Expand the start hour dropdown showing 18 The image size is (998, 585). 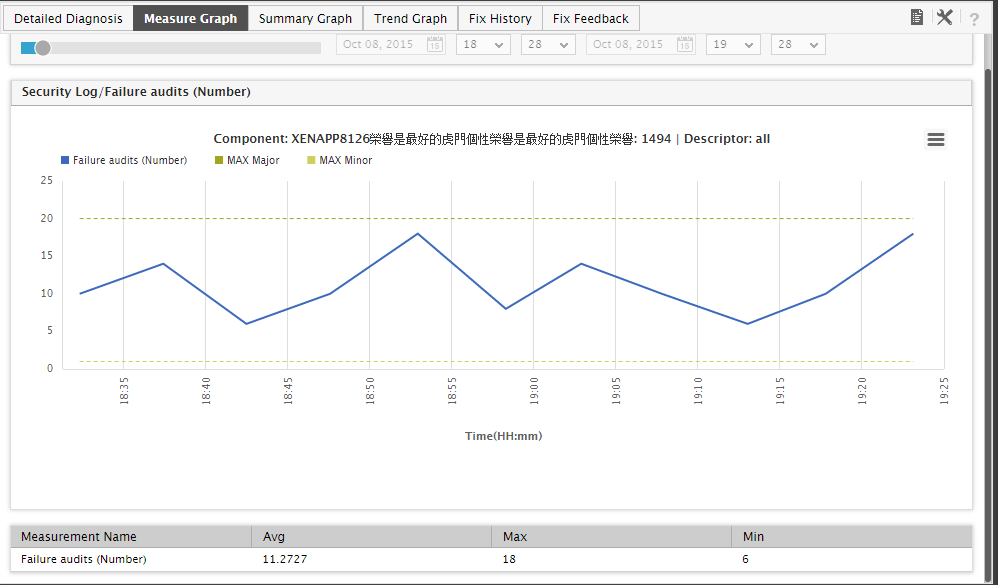point(483,45)
